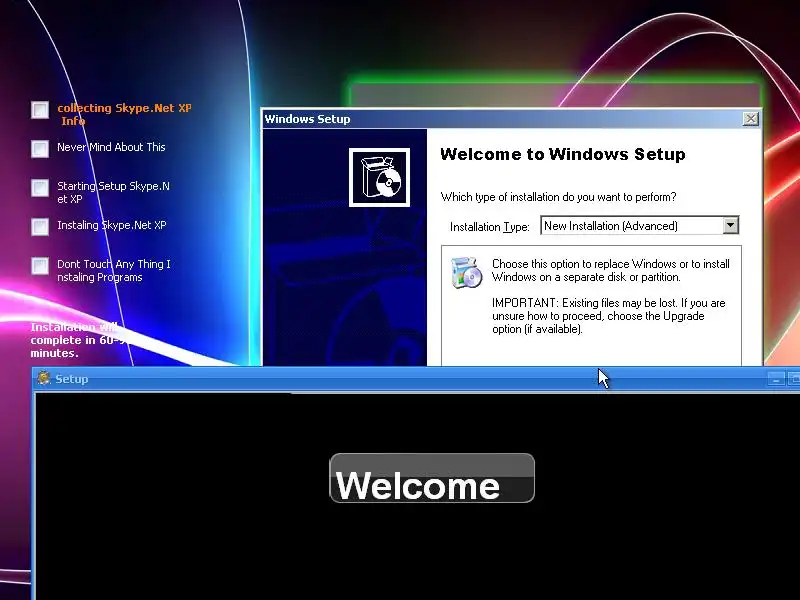
Task: Click the setup box and CD icon
Action: point(379,178)
